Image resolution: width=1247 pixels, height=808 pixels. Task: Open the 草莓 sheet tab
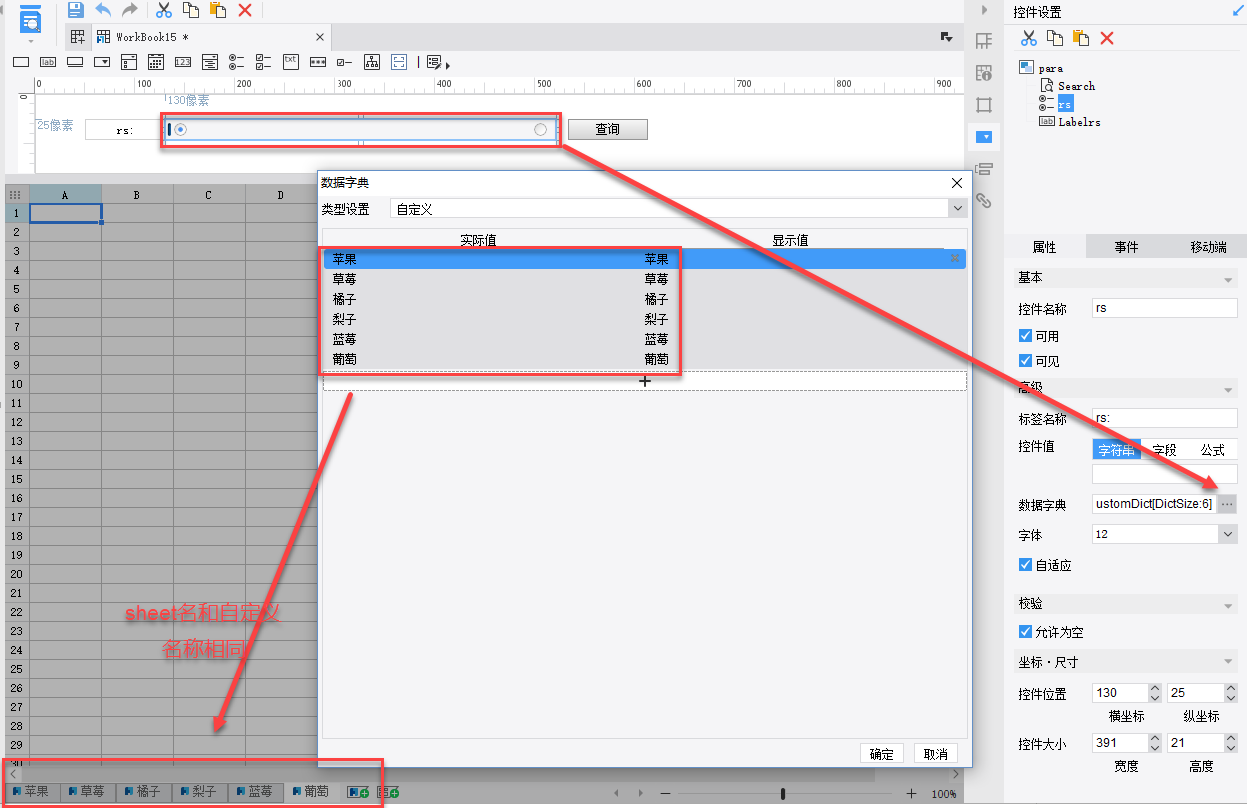87,791
